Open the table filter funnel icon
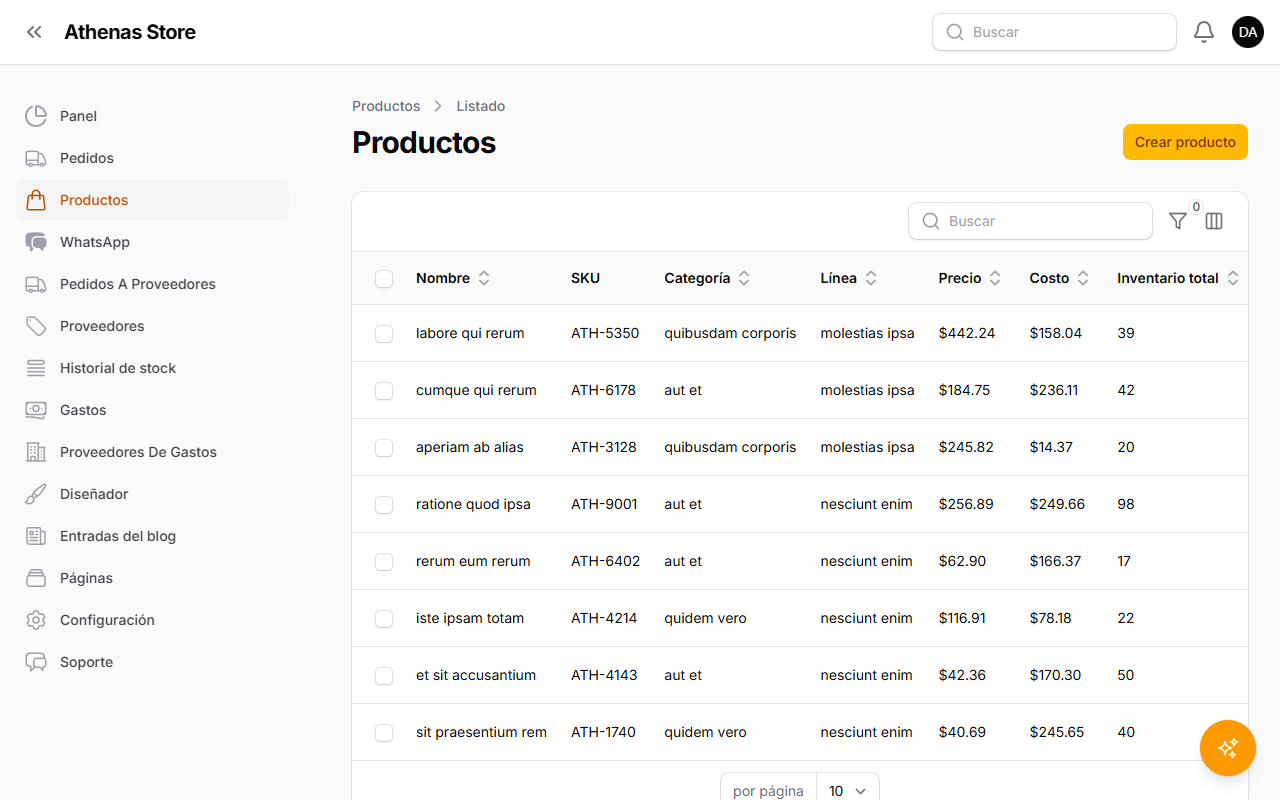1280x800 pixels. (x=1178, y=221)
